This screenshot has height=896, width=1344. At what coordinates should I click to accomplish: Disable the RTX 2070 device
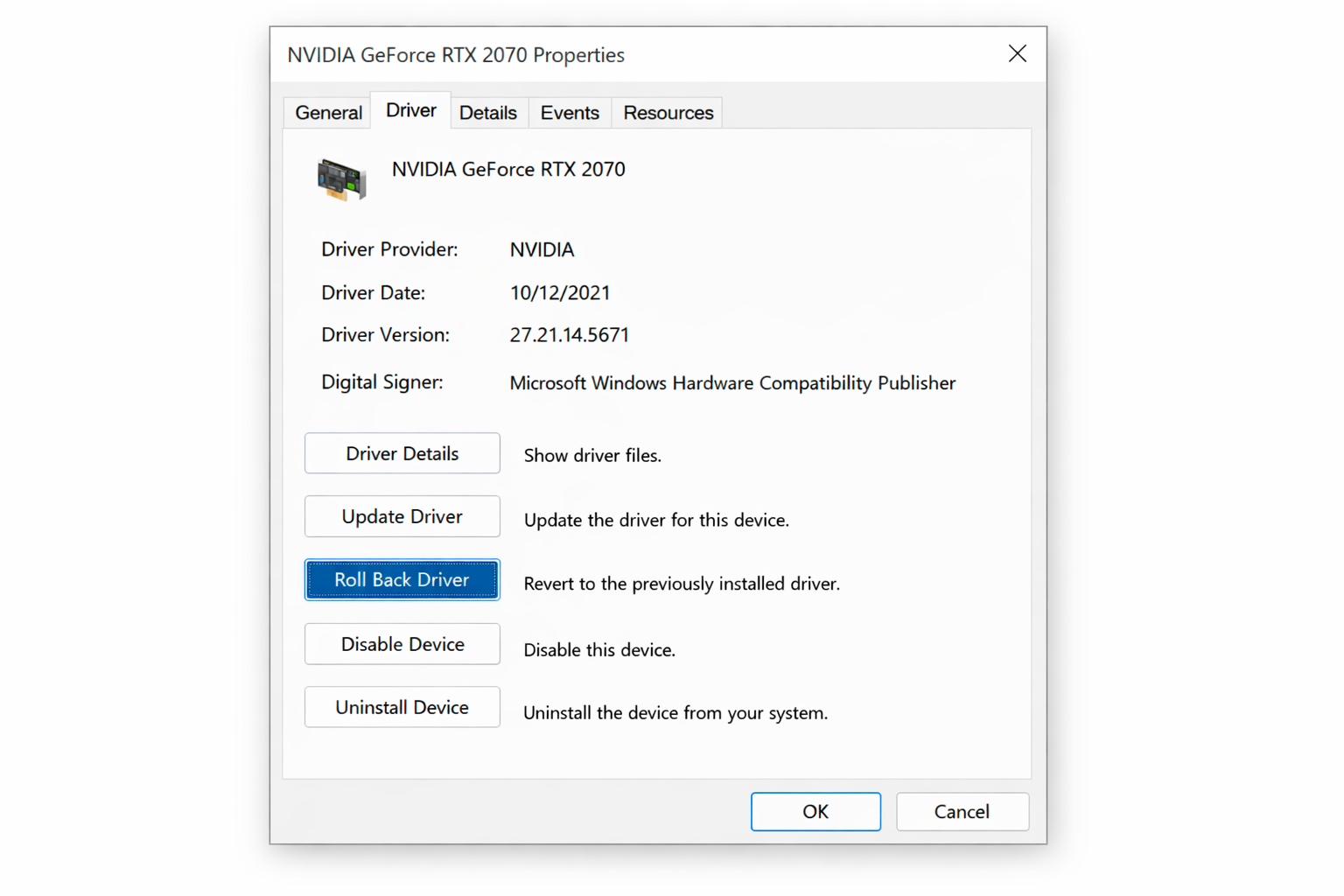pyautogui.click(x=402, y=644)
